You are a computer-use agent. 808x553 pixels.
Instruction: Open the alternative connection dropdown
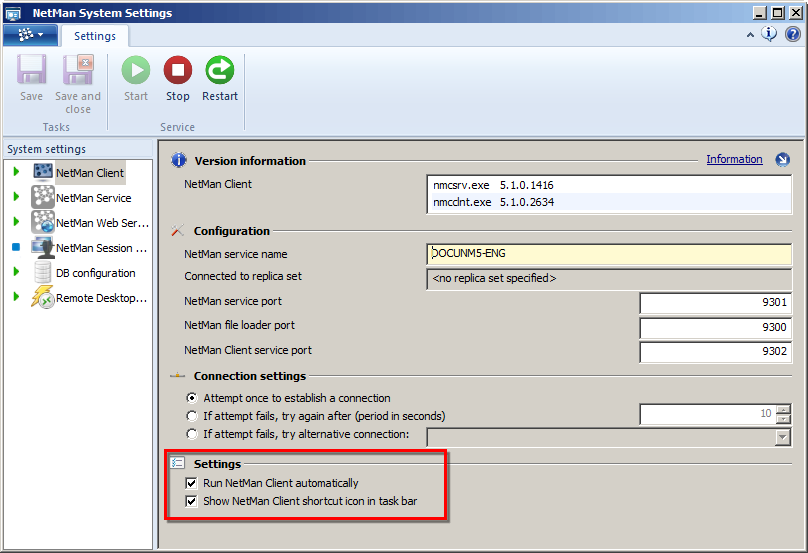pyautogui.click(x=783, y=438)
